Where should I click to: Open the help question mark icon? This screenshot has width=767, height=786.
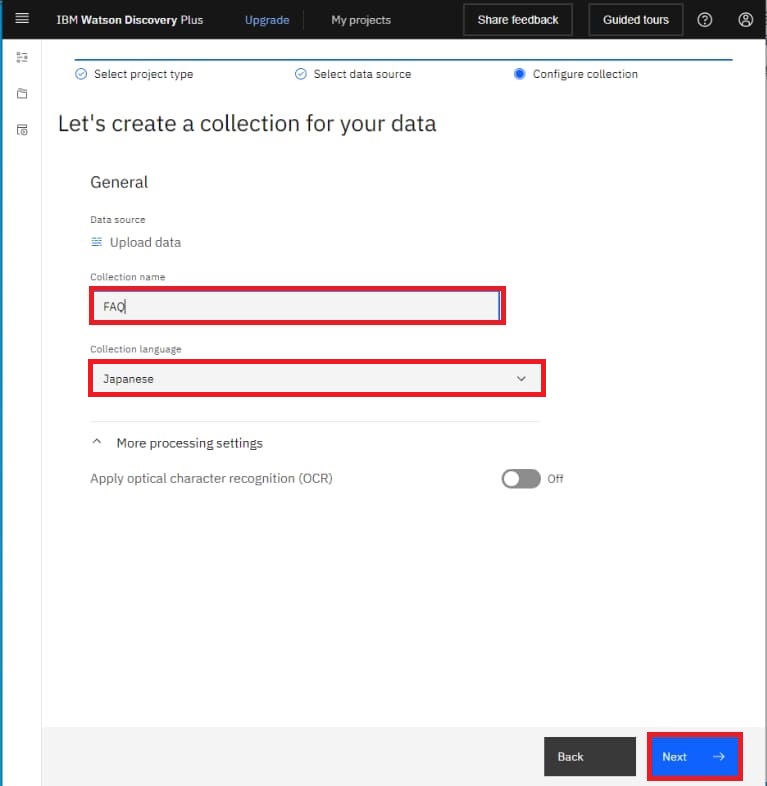704,20
